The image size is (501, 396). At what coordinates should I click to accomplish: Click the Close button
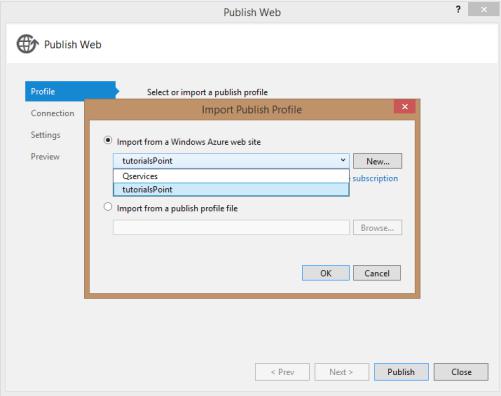(461, 372)
